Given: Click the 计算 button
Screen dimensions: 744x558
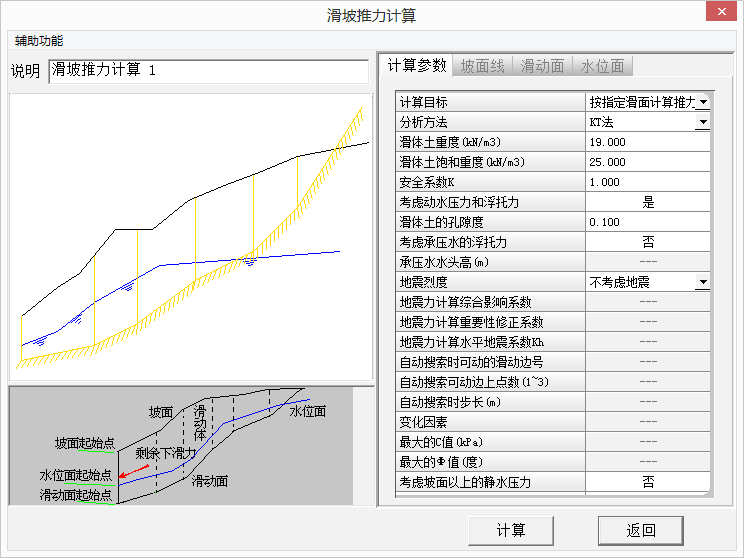Looking at the screenshot, I should click(510, 530).
